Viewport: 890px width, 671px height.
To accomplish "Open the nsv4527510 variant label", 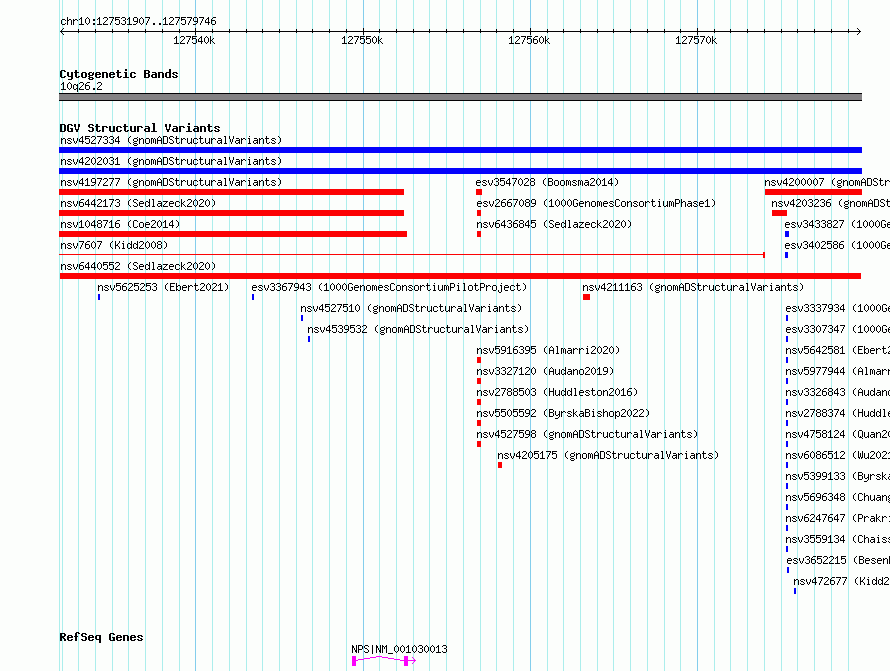I will click(411, 308).
